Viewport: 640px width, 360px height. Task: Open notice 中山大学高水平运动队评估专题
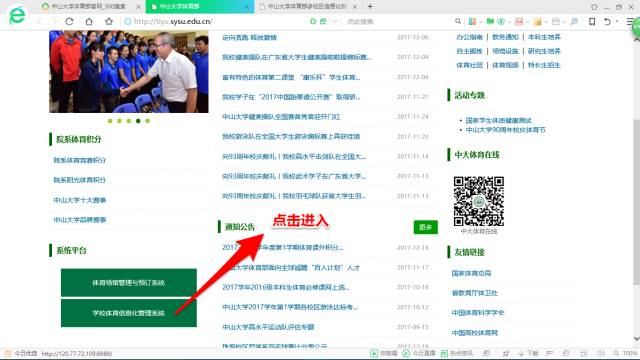click(x=268, y=327)
